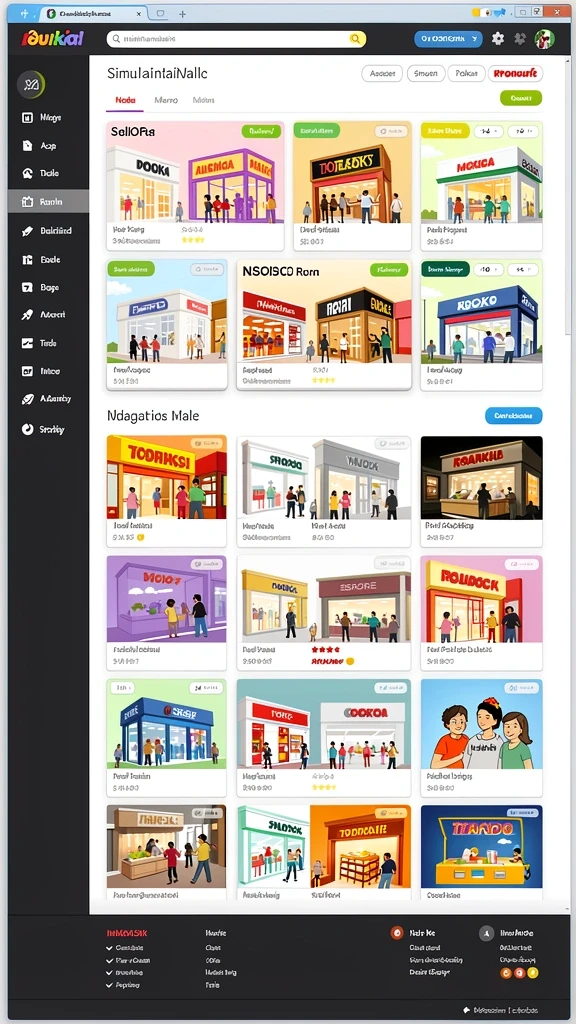Viewport: 576px width, 1024px height.
Task: Click first counter pill on MOKICA card
Action: 487,131
